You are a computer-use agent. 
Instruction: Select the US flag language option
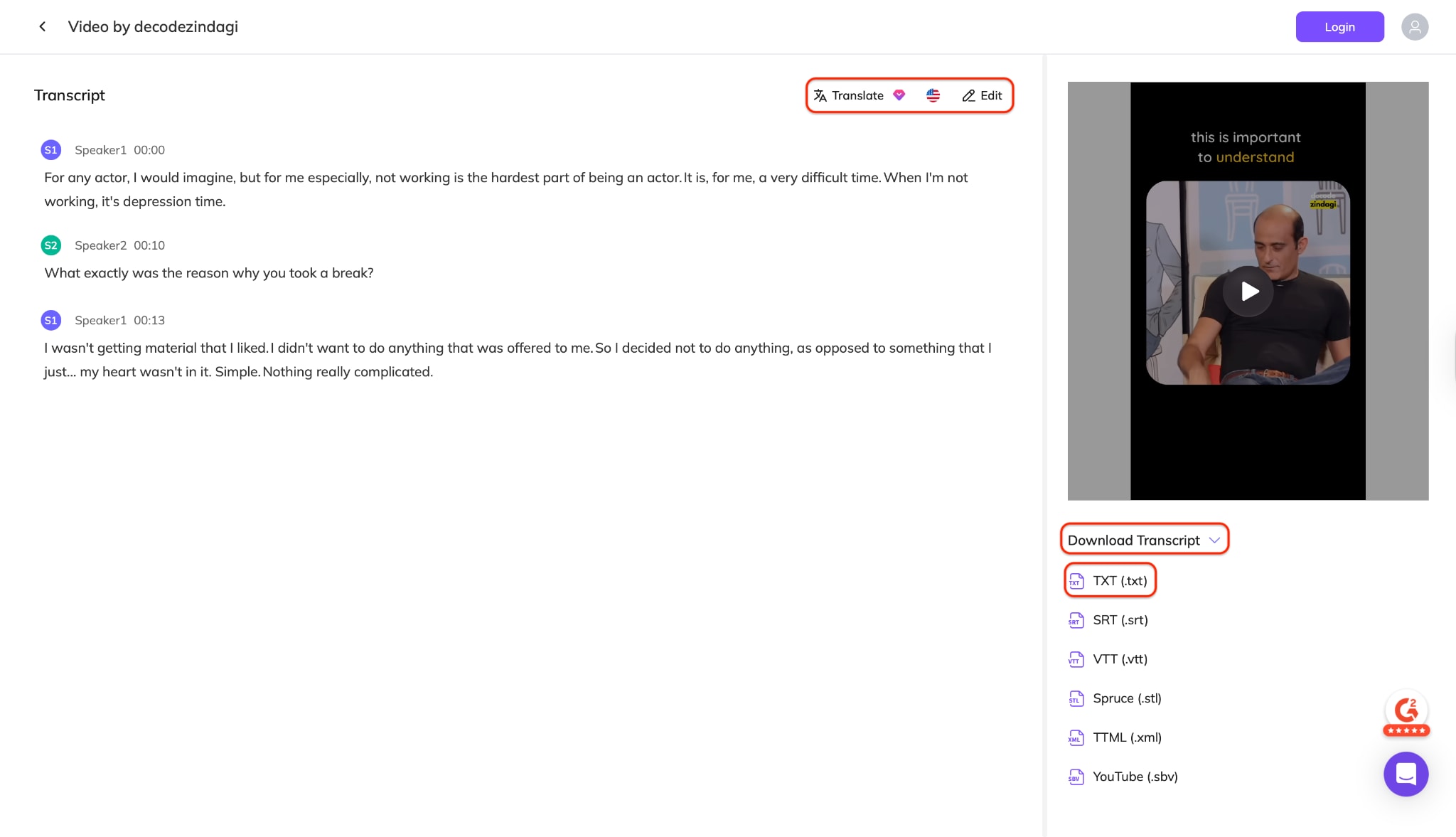pyautogui.click(x=933, y=95)
